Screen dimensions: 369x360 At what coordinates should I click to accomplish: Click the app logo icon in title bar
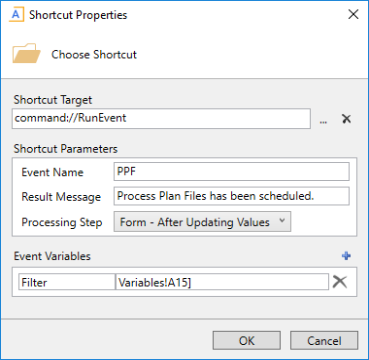17,15
